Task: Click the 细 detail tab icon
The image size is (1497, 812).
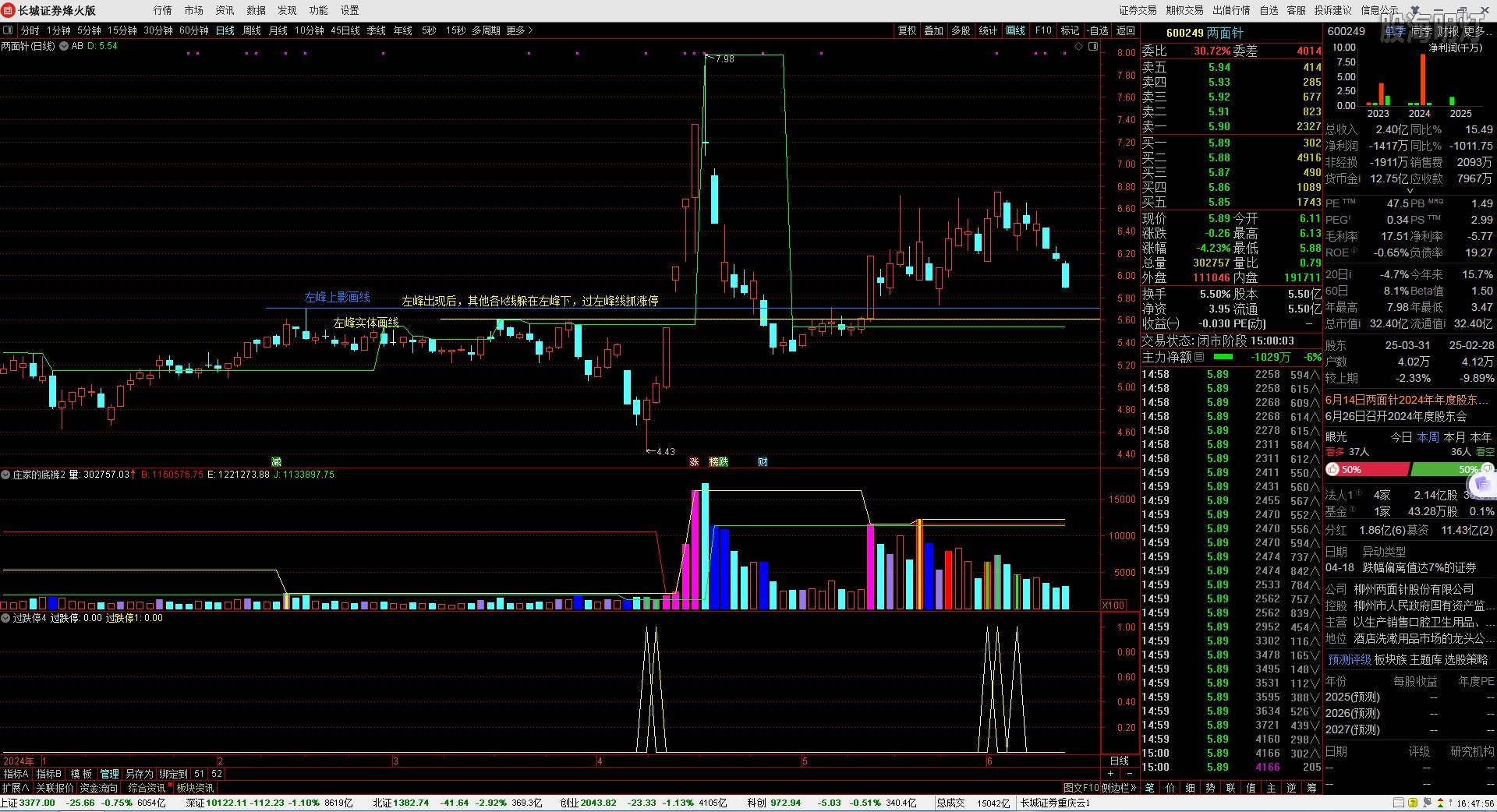Action: coord(1190,788)
